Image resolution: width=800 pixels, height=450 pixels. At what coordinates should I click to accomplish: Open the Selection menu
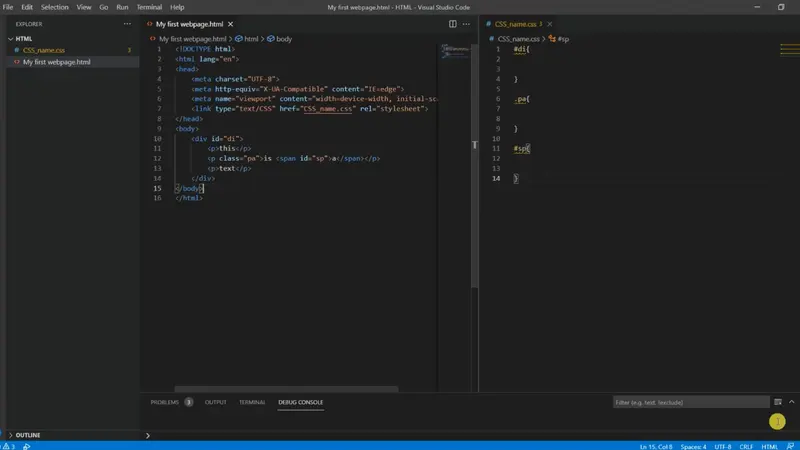(x=55, y=7)
